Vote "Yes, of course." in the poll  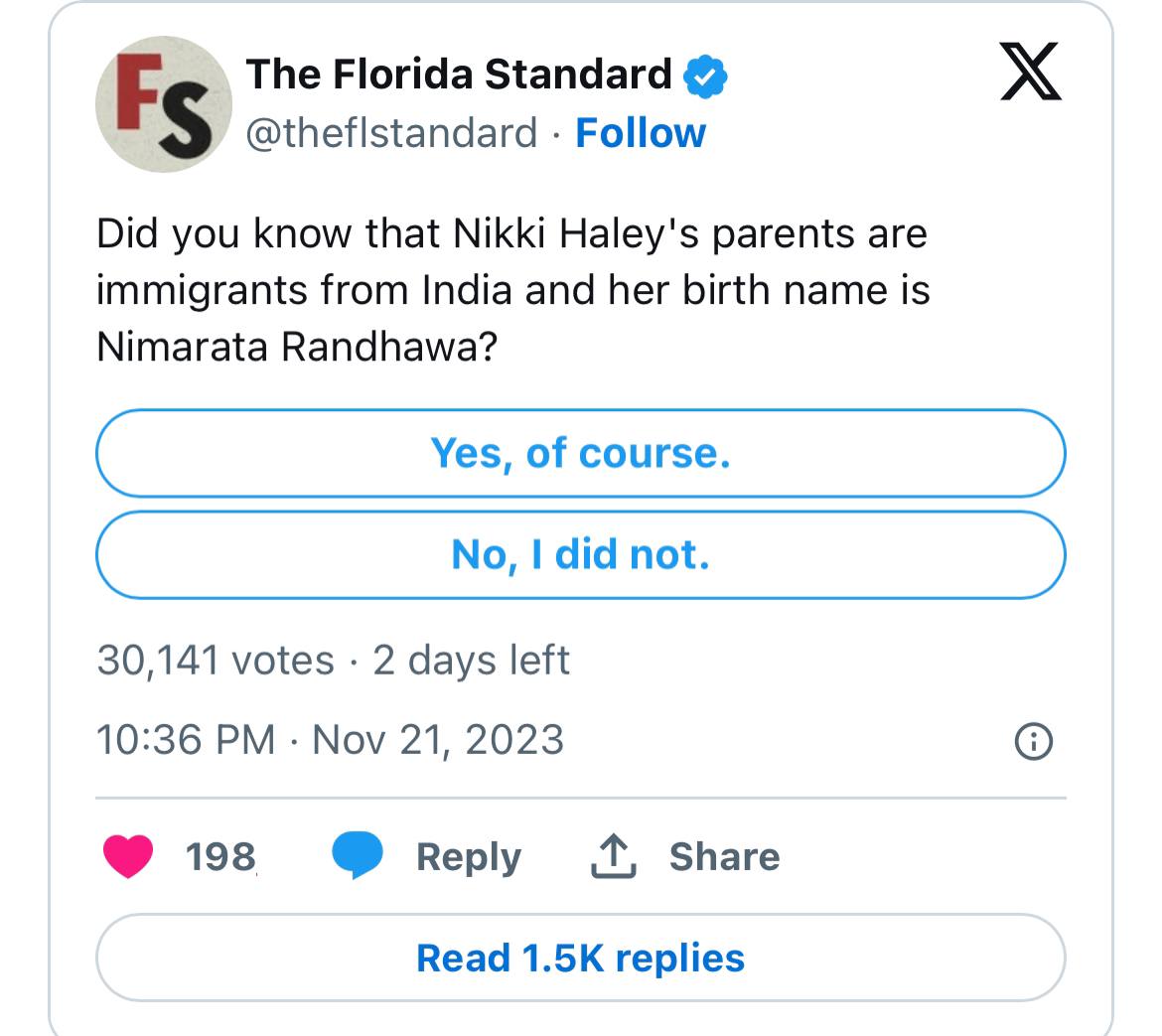tap(580, 453)
